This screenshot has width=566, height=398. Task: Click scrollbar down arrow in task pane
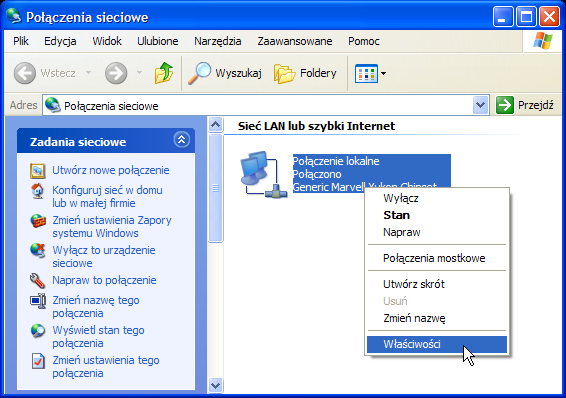point(215,385)
